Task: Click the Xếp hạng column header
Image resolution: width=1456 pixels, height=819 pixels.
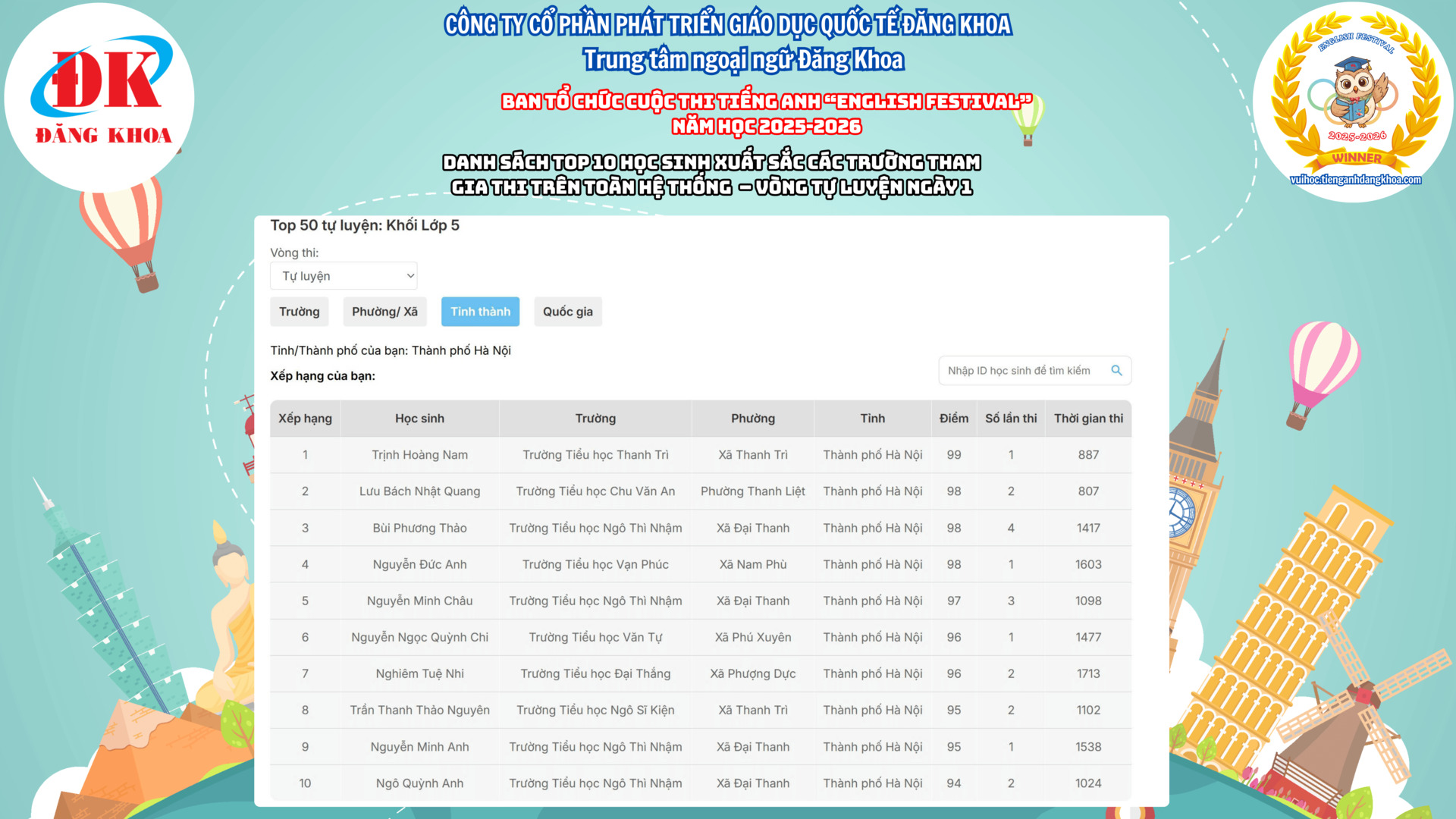Action: (305, 419)
